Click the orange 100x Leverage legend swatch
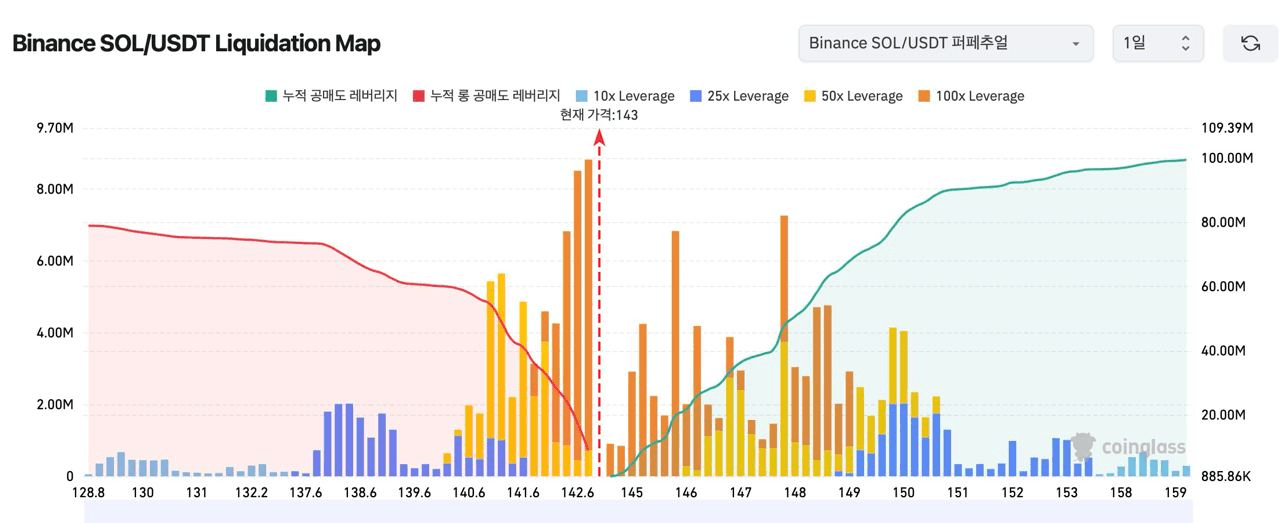 pos(923,96)
